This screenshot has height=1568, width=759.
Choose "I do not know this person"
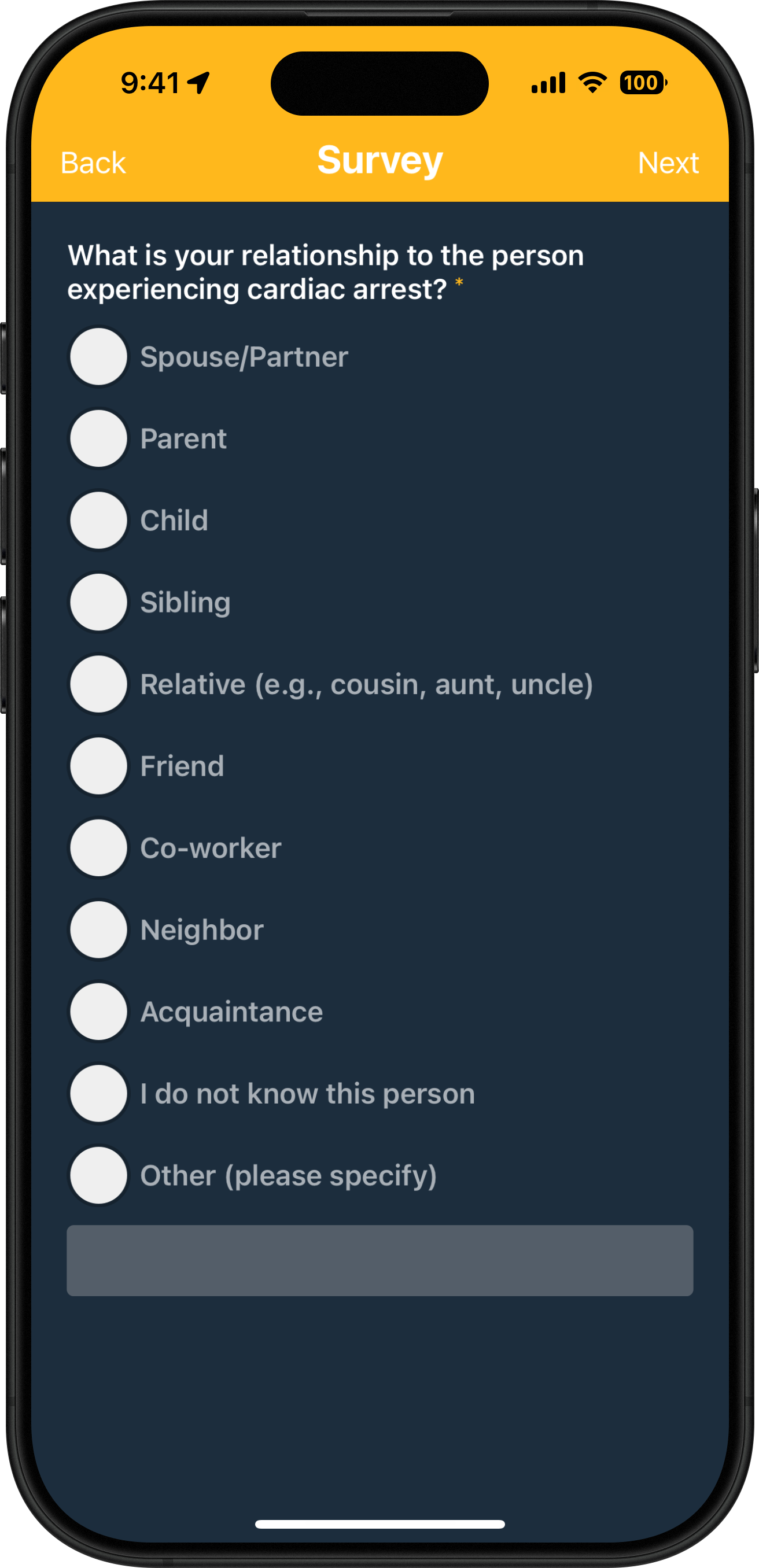point(98,1093)
